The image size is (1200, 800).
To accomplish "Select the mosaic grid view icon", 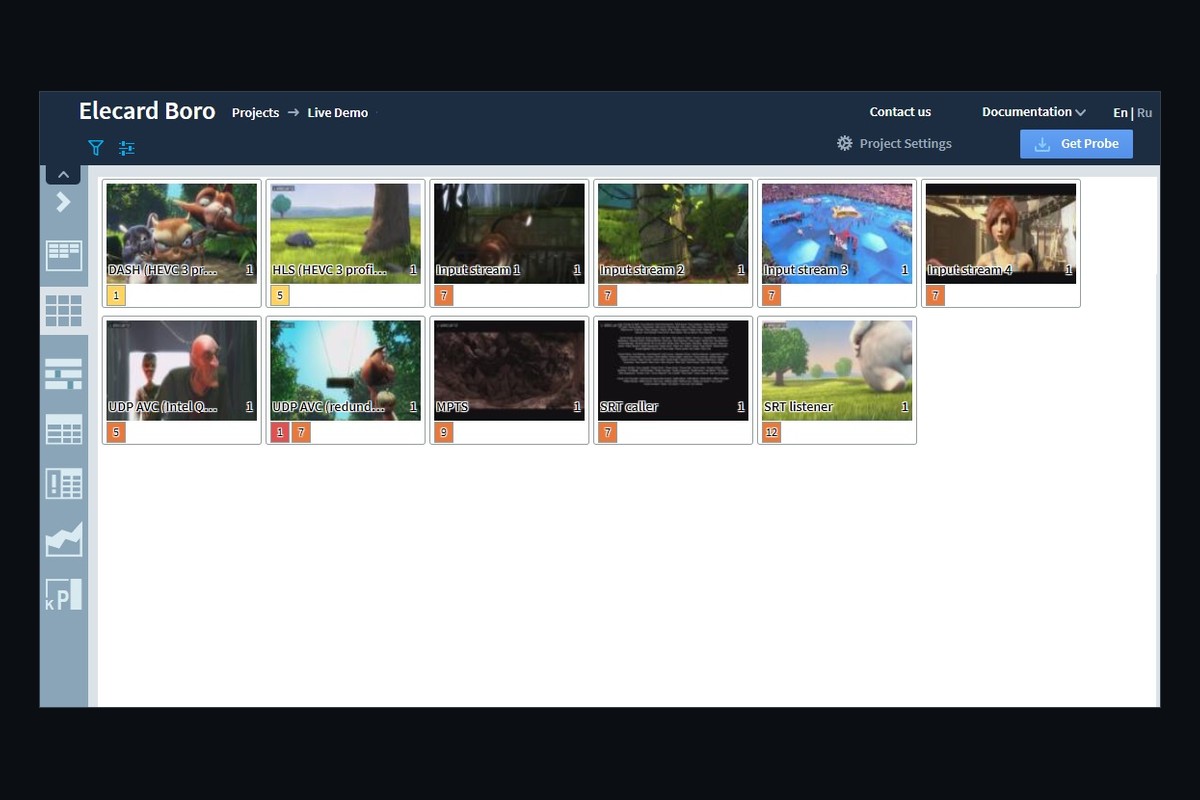I will point(64,310).
